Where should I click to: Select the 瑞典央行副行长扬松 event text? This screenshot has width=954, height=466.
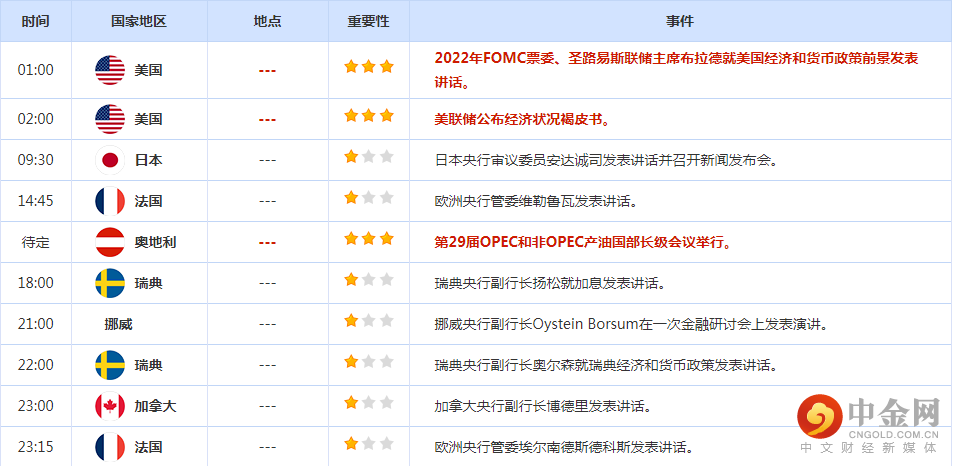click(x=549, y=283)
